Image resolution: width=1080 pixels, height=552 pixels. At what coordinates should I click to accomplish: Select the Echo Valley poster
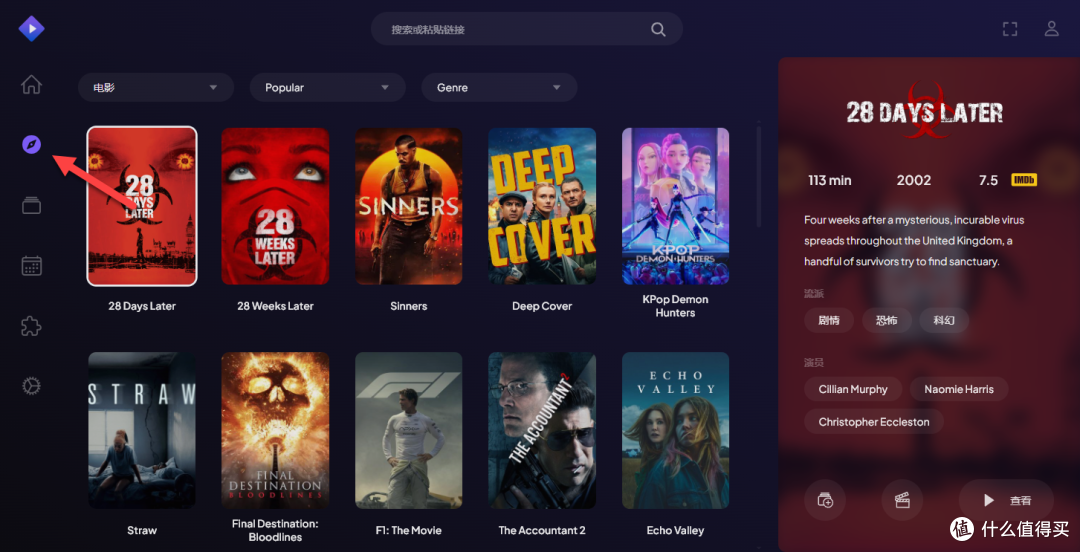(676, 431)
